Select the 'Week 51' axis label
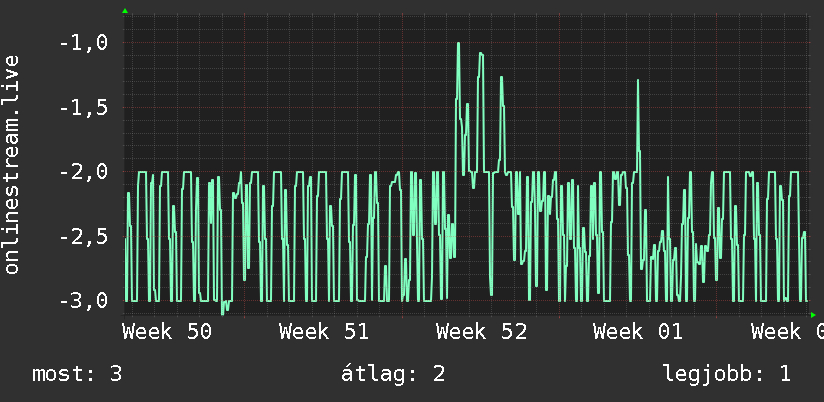This screenshot has width=824, height=402. pos(324,332)
